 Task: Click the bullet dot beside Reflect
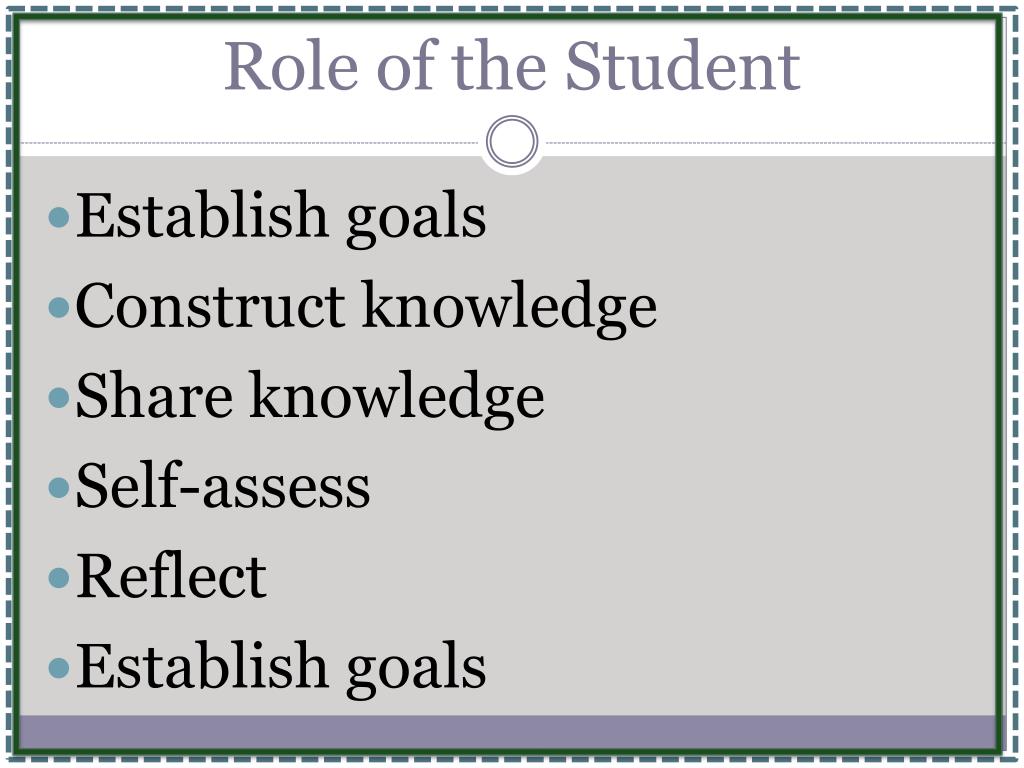coord(59,577)
